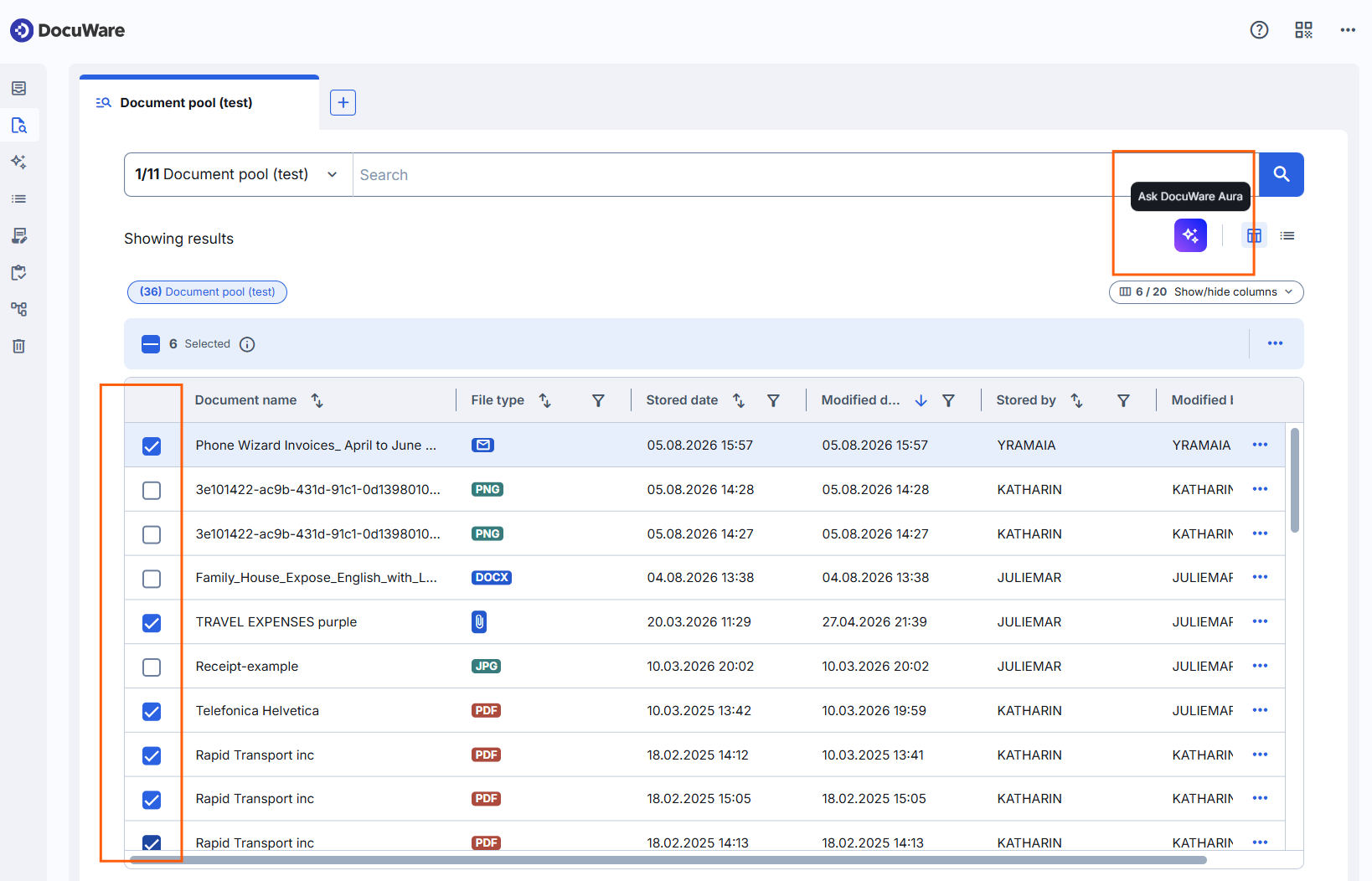Open the header more options menu
This screenshot has height=881, width=1372.
click(1348, 30)
